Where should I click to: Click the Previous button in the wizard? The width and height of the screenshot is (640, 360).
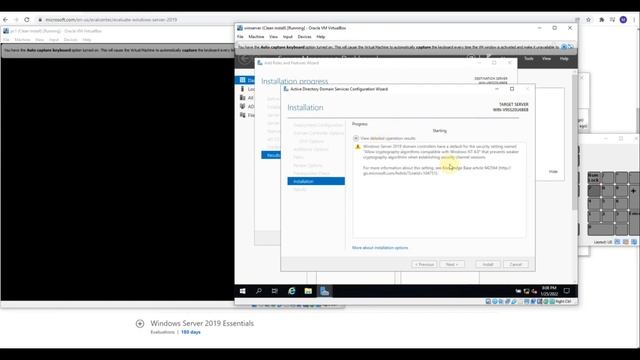coord(424,264)
